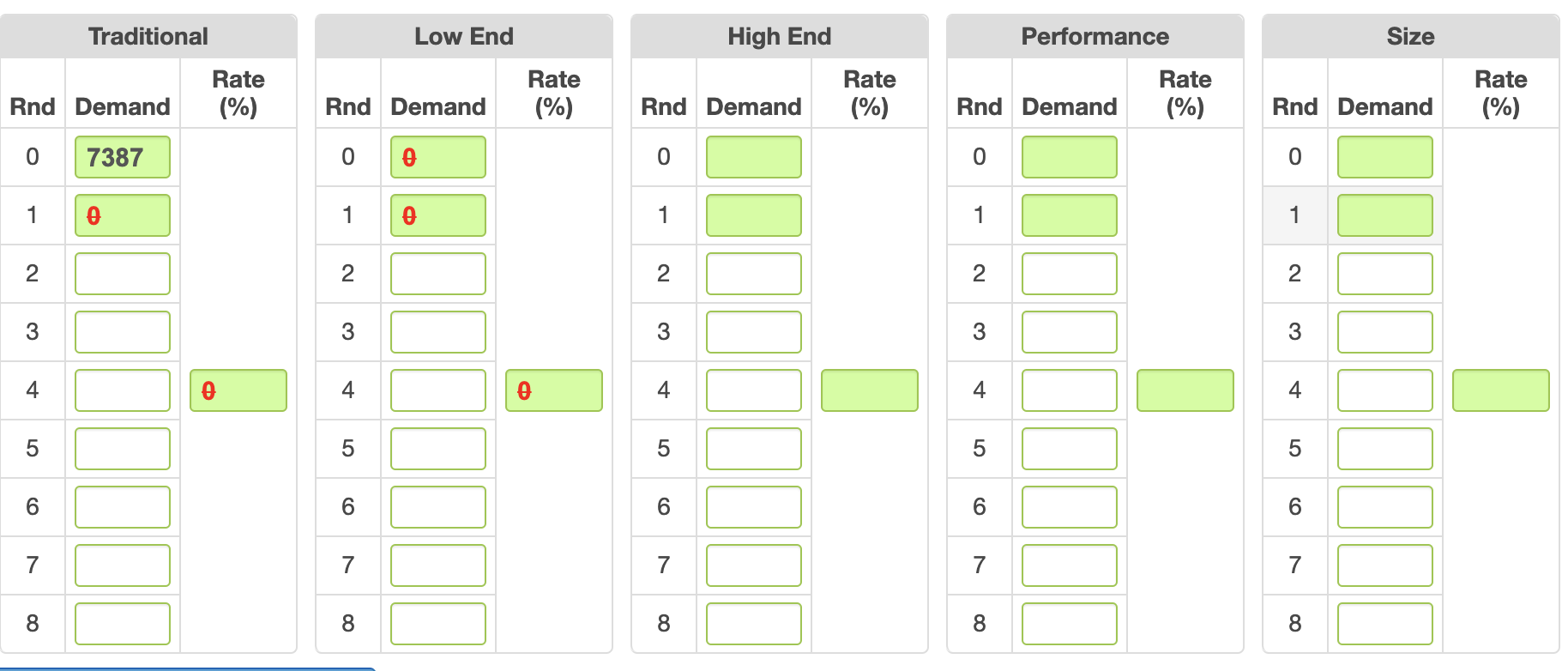Image resolution: width=1568 pixels, height=671 pixels.
Task: Select the Performance Round 3 demand field
Action: (x=1069, y=332)
